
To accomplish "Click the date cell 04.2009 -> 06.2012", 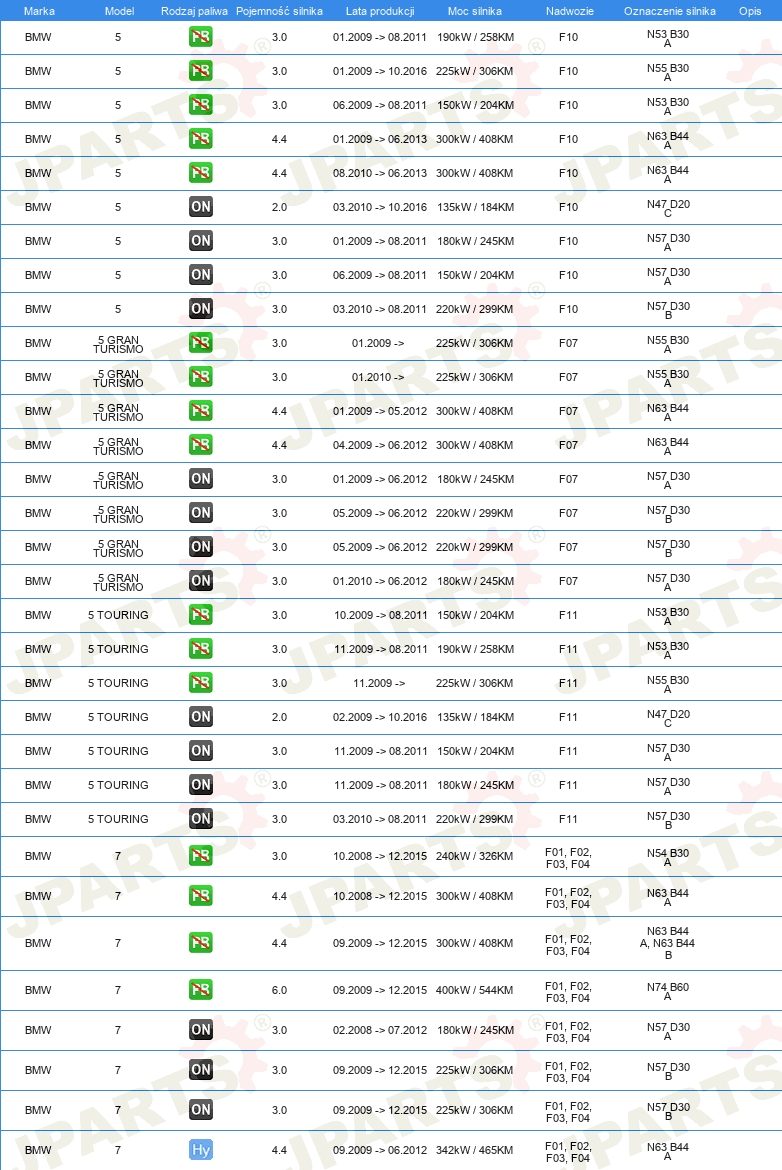I will (x=380, y=445).
